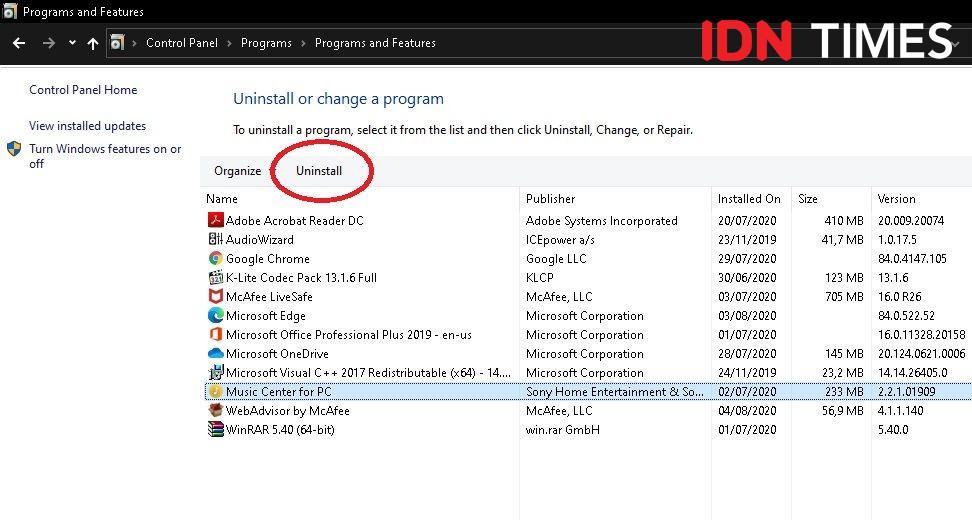The width and height of the screenshot is (972, 520).
Task: Open View installed updates link
Action: click(87, 126)
